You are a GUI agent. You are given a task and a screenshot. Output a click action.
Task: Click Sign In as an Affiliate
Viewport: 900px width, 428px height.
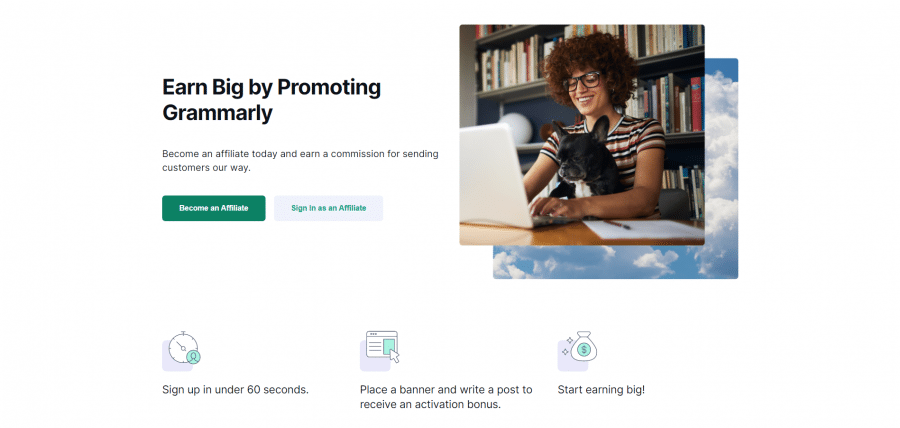328,208
